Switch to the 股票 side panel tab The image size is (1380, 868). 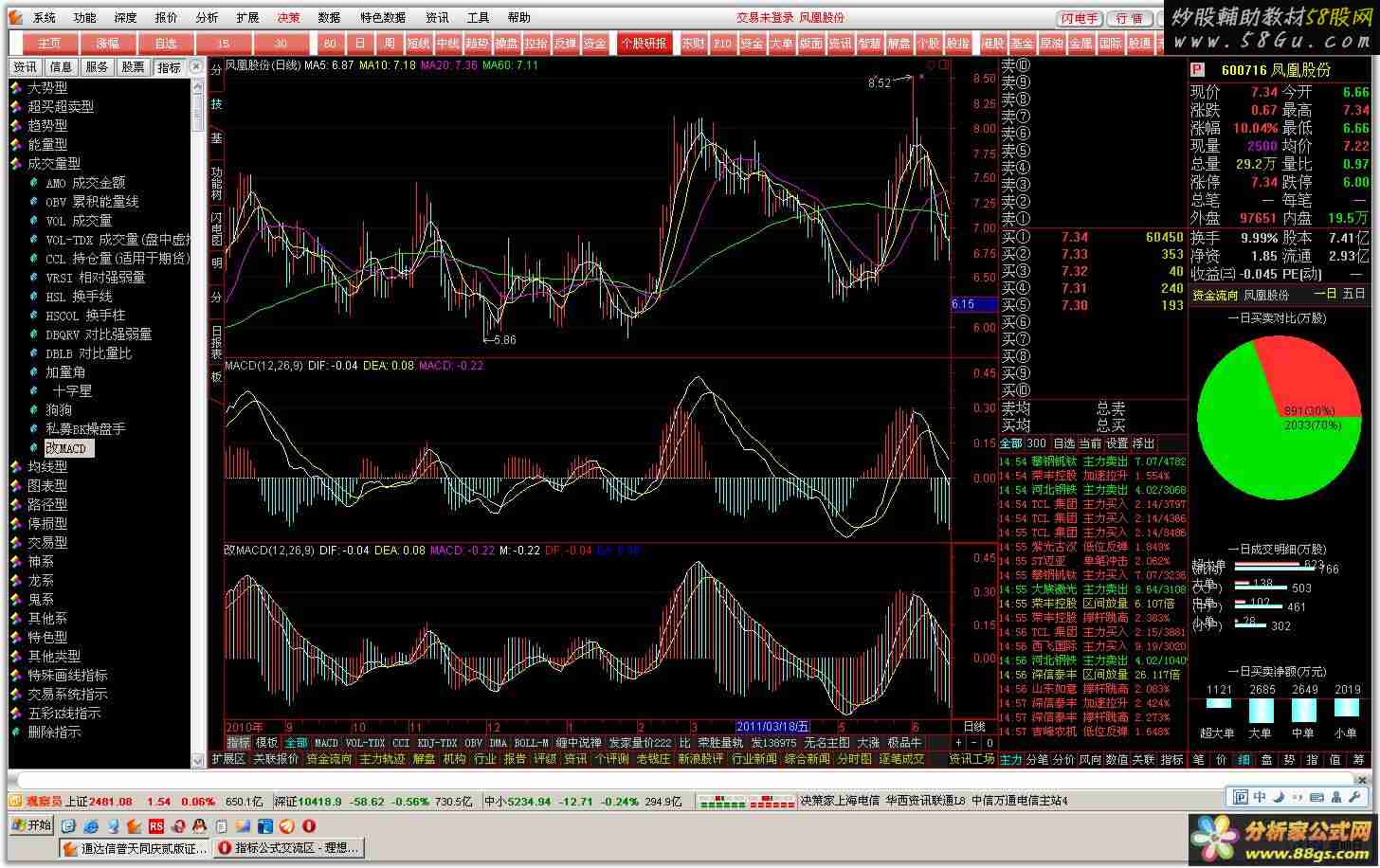(133, 67)
